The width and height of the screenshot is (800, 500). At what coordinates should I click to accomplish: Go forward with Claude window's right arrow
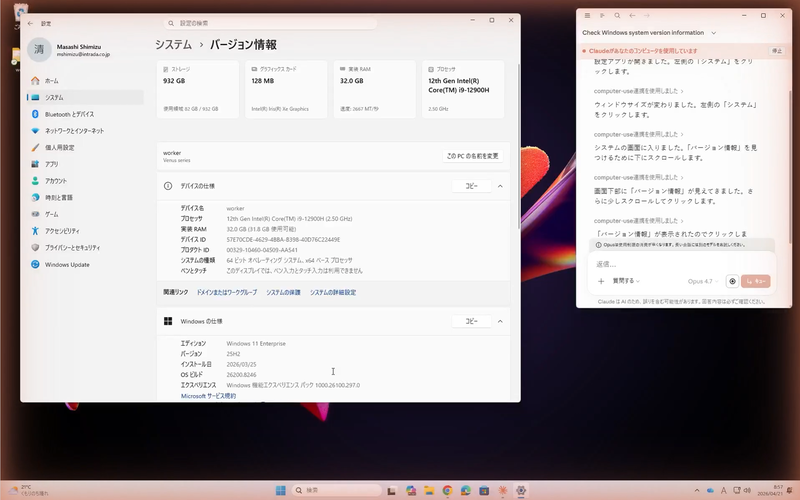(647, 16)
